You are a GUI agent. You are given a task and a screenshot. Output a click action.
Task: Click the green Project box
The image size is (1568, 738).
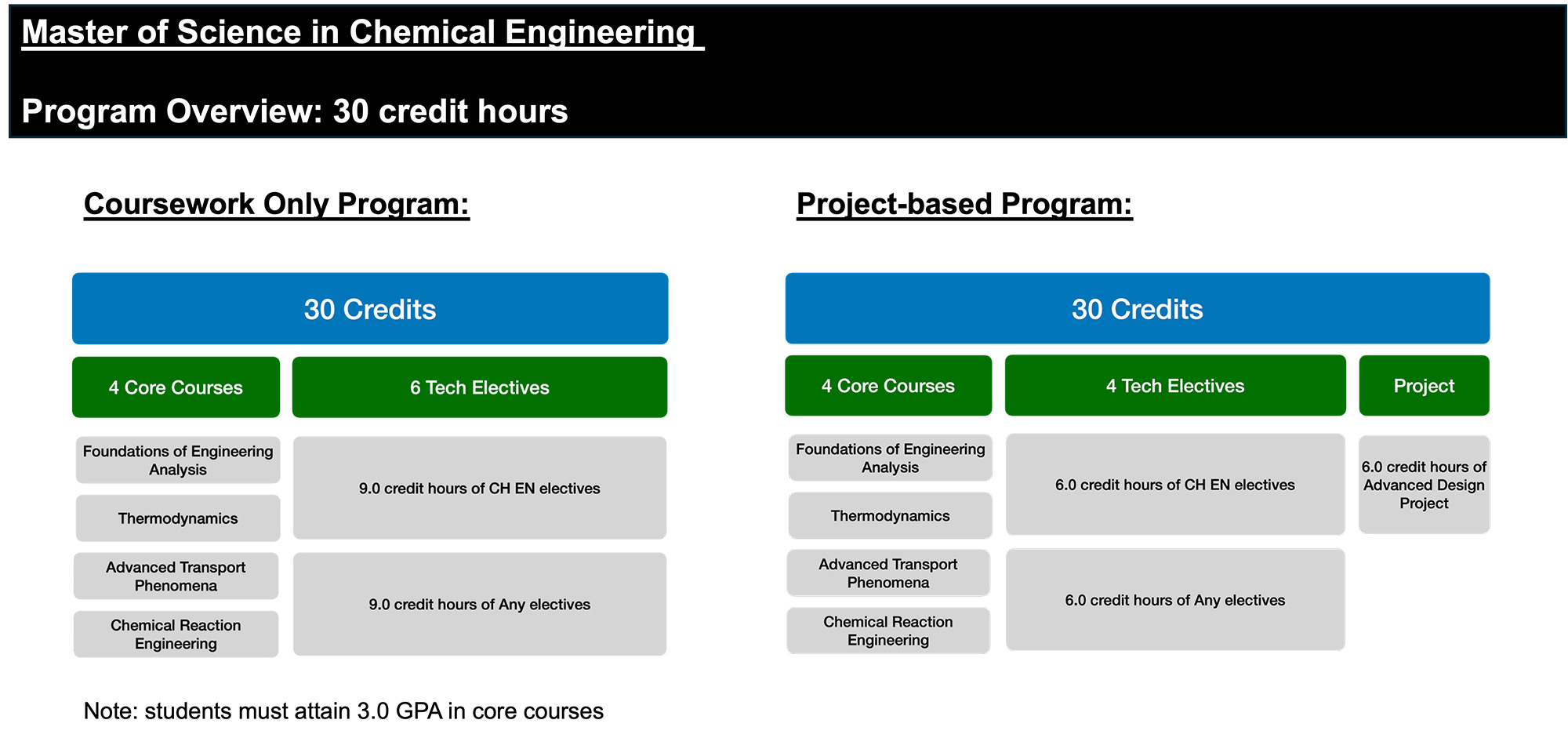point(1424,386)
